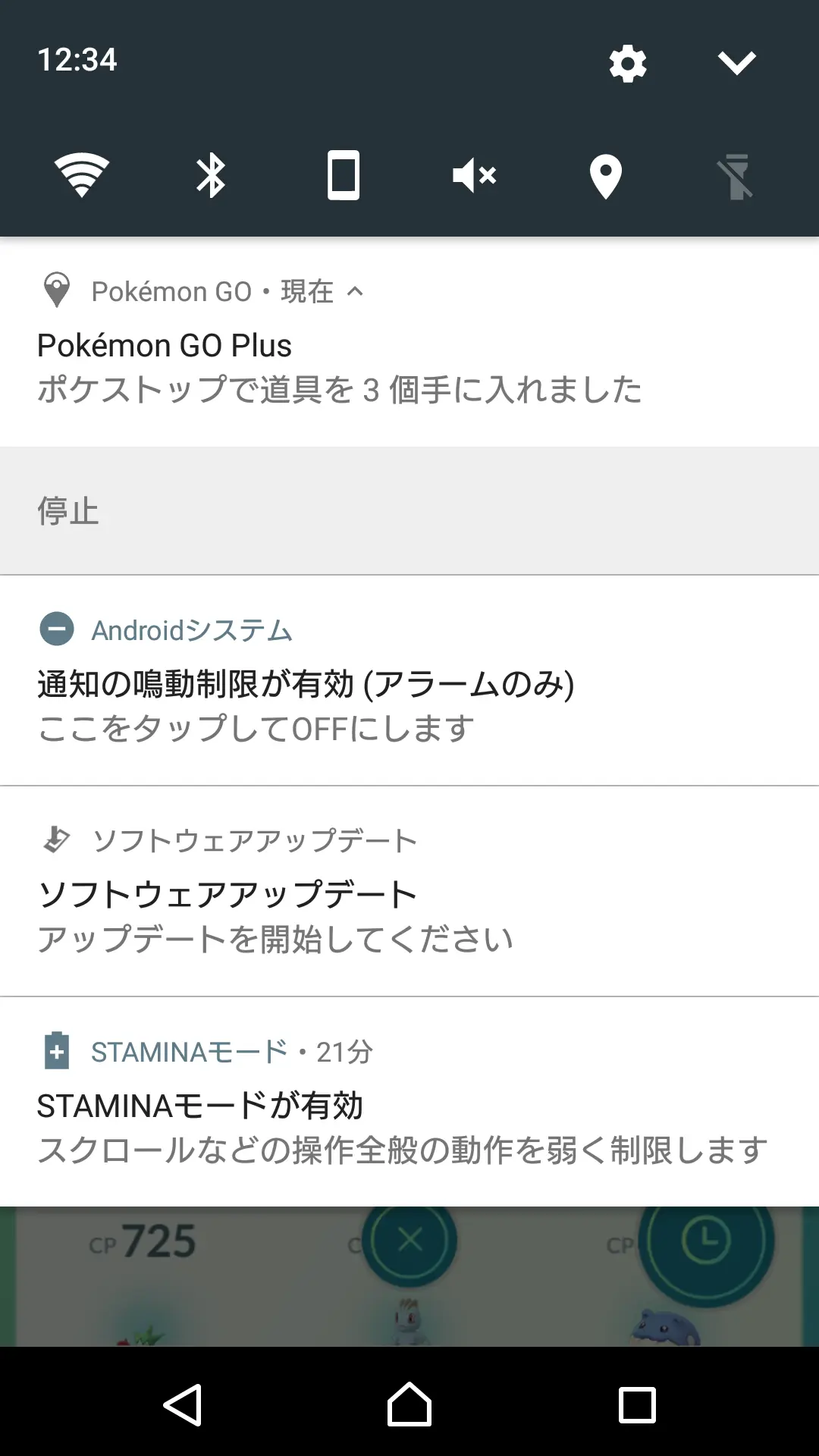This screenshot has height=1456, width=819.
Task: Toggle screen rotation portrait icon
Action: click(344, 175)
